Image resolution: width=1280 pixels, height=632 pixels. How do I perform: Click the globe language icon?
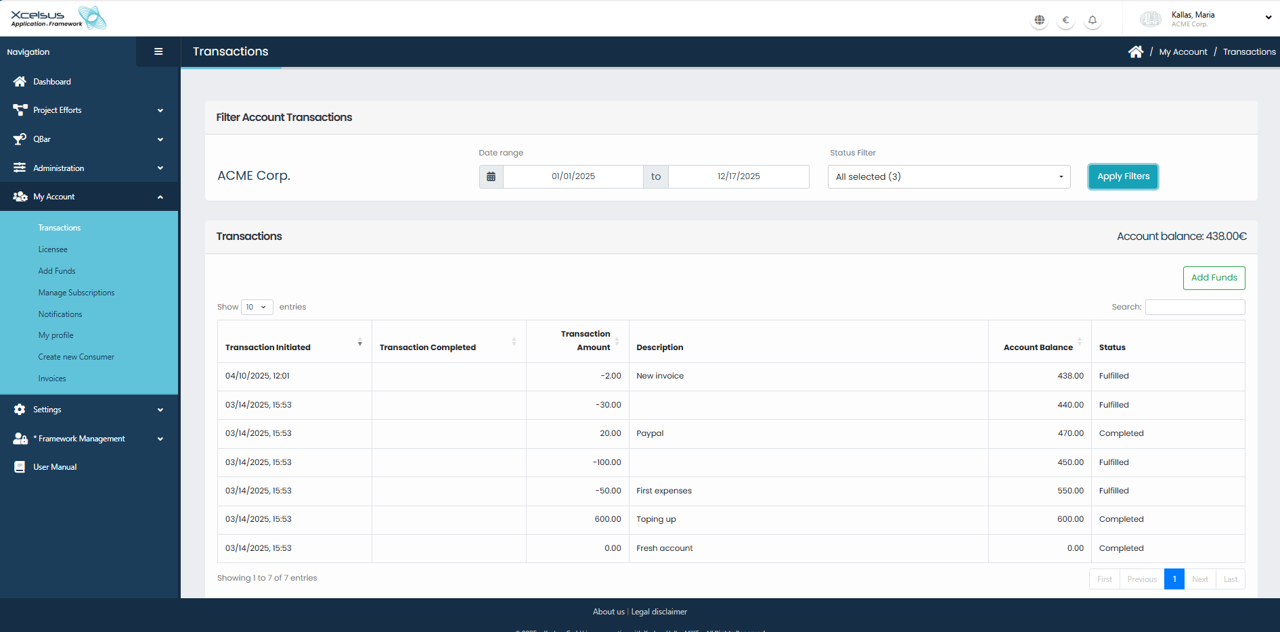click(1039, 20)
